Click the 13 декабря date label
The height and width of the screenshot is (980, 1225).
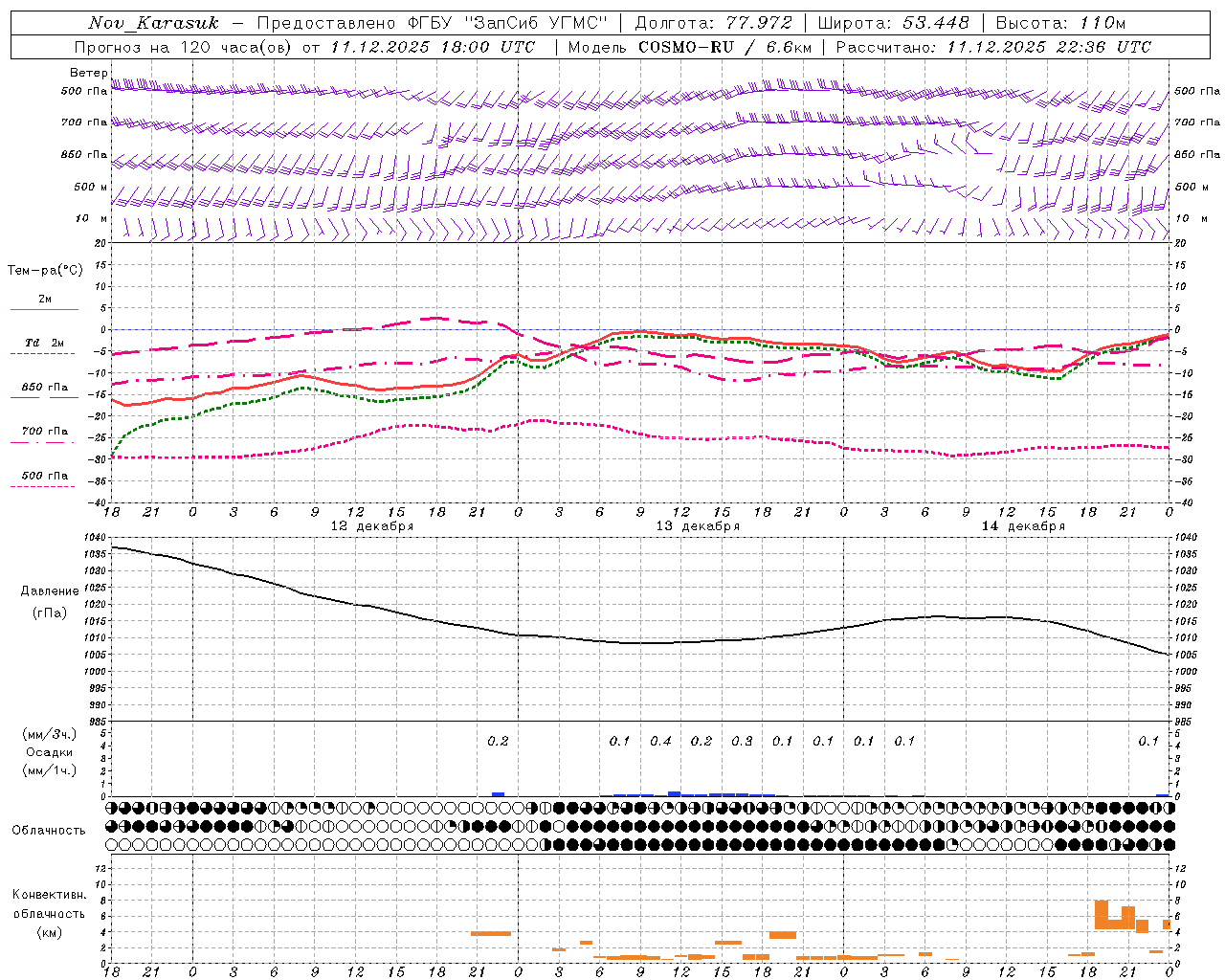click(x=698, y=526)
